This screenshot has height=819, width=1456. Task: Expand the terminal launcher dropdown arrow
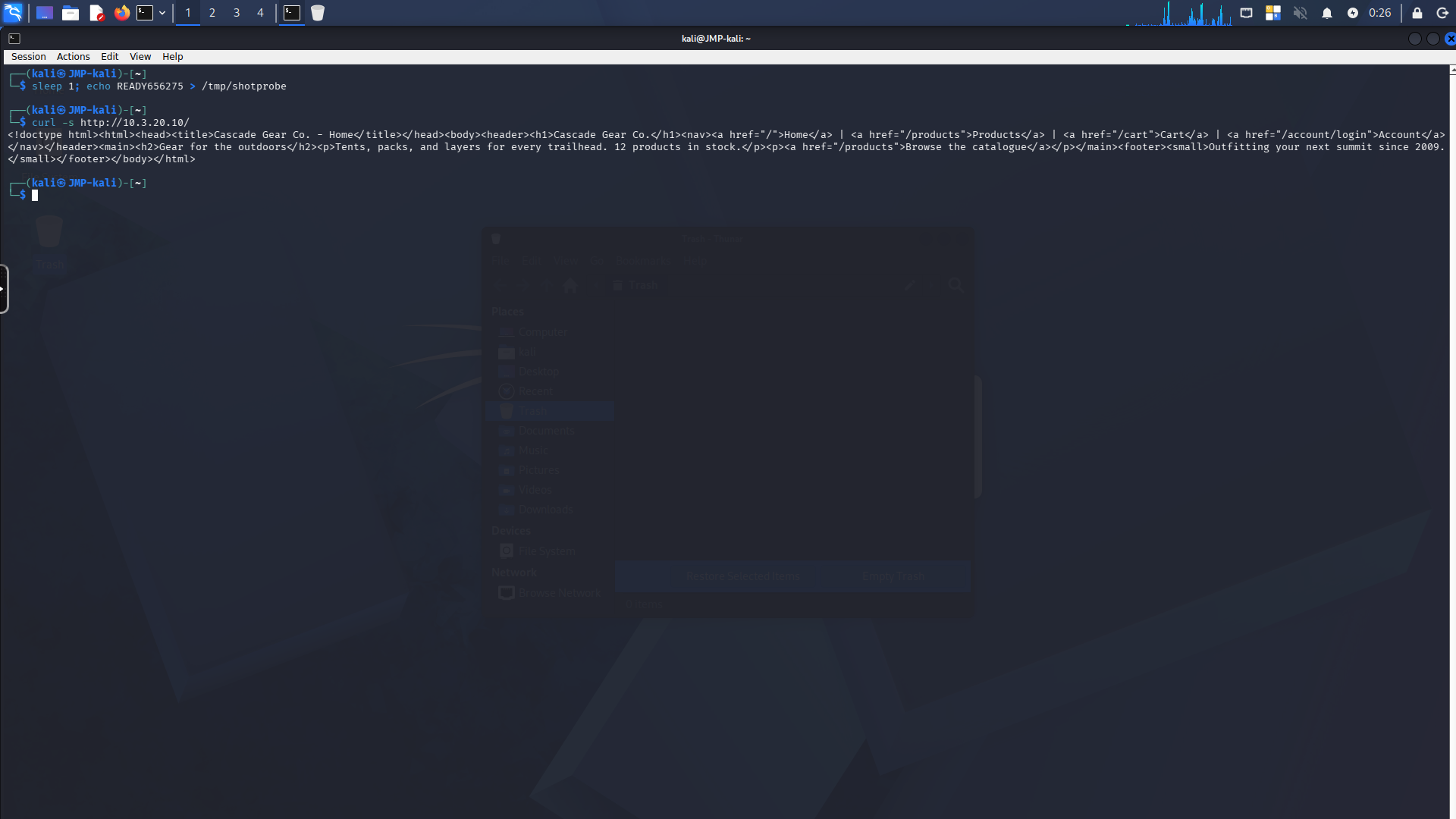(x=162, y=13)
